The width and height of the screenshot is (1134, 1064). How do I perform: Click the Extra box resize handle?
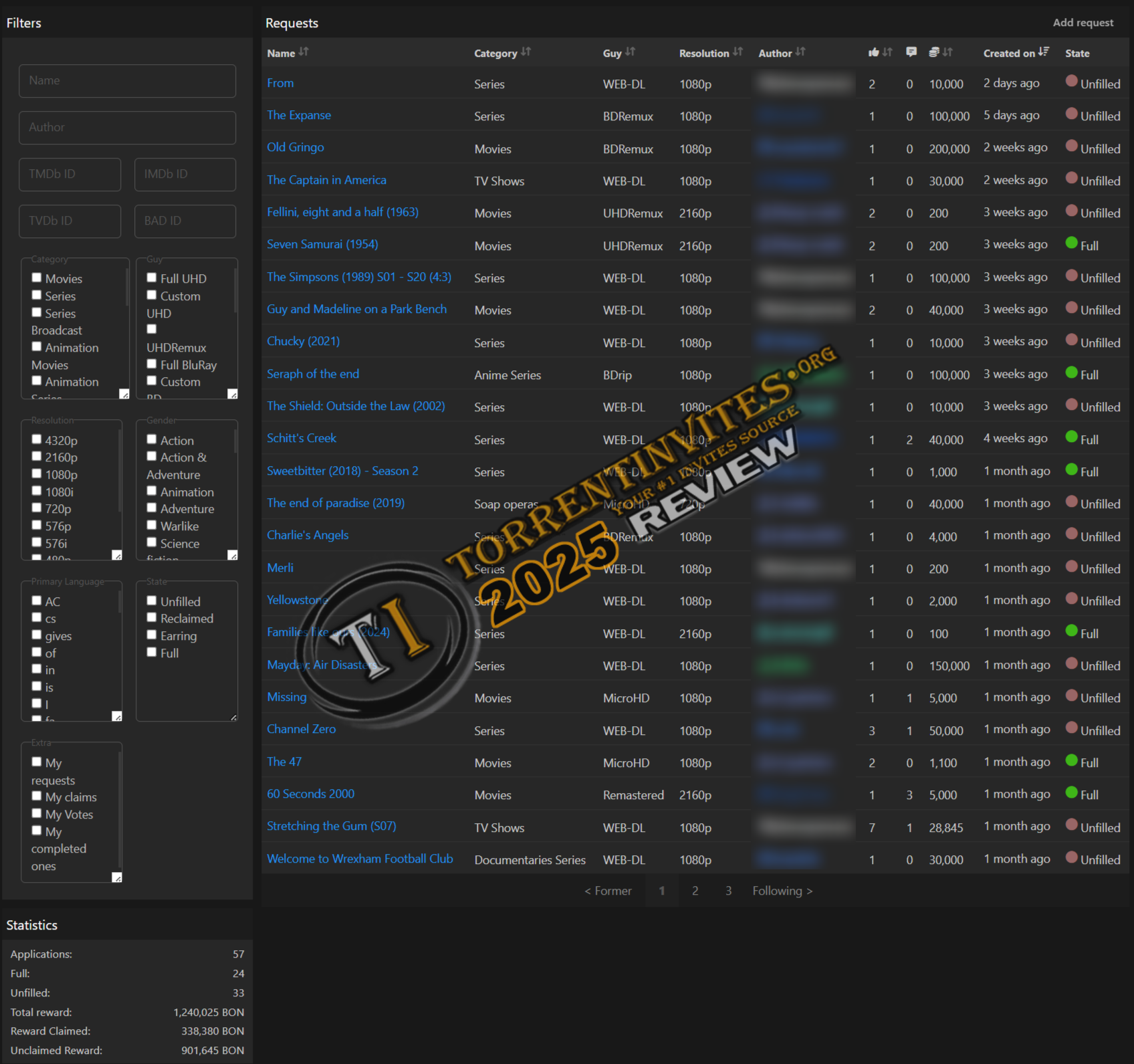117,877
